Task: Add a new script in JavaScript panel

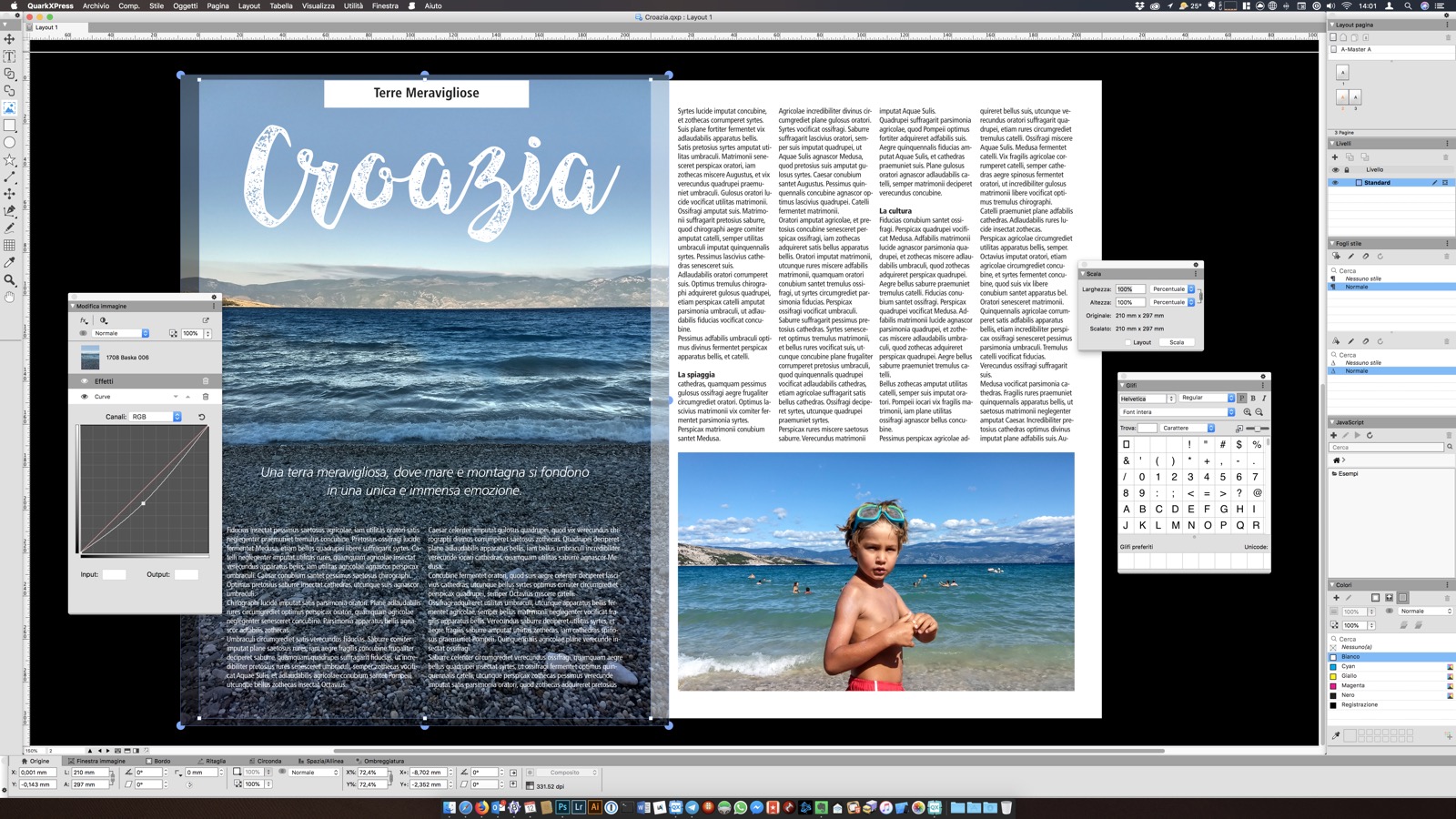Action: click(x=1334, y=435)
